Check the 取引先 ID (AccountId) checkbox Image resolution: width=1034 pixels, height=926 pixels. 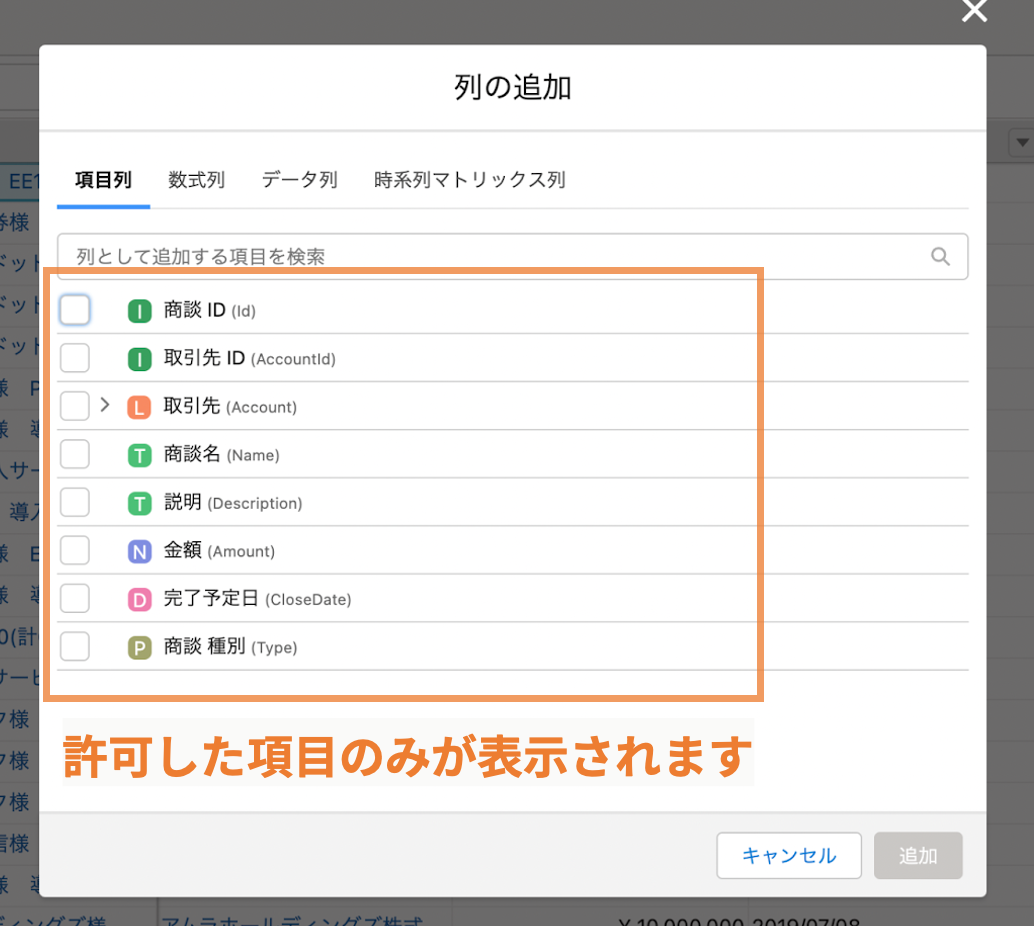pos(75,358)
